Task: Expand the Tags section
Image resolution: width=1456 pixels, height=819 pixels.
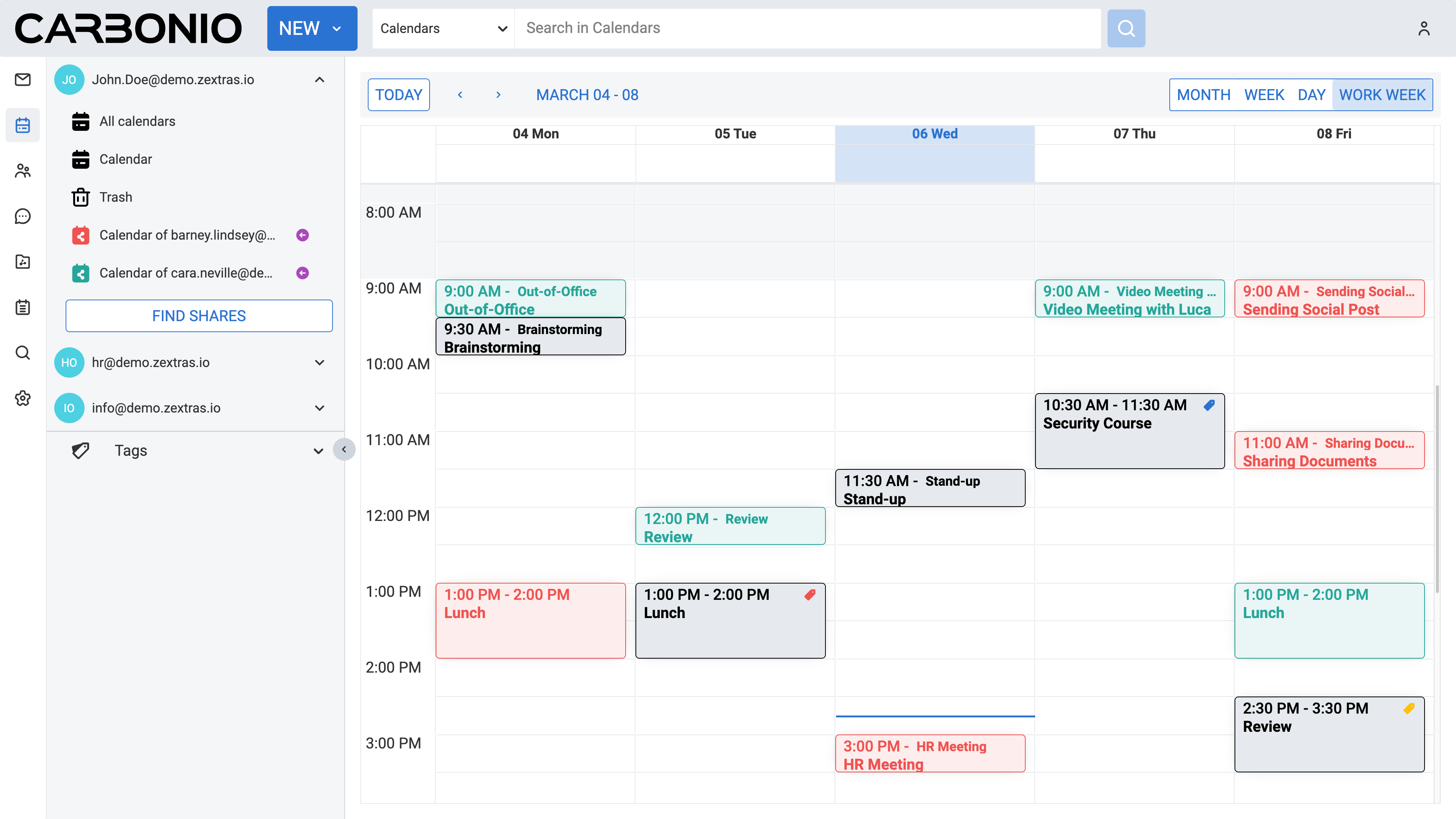Action: (318, 450)
